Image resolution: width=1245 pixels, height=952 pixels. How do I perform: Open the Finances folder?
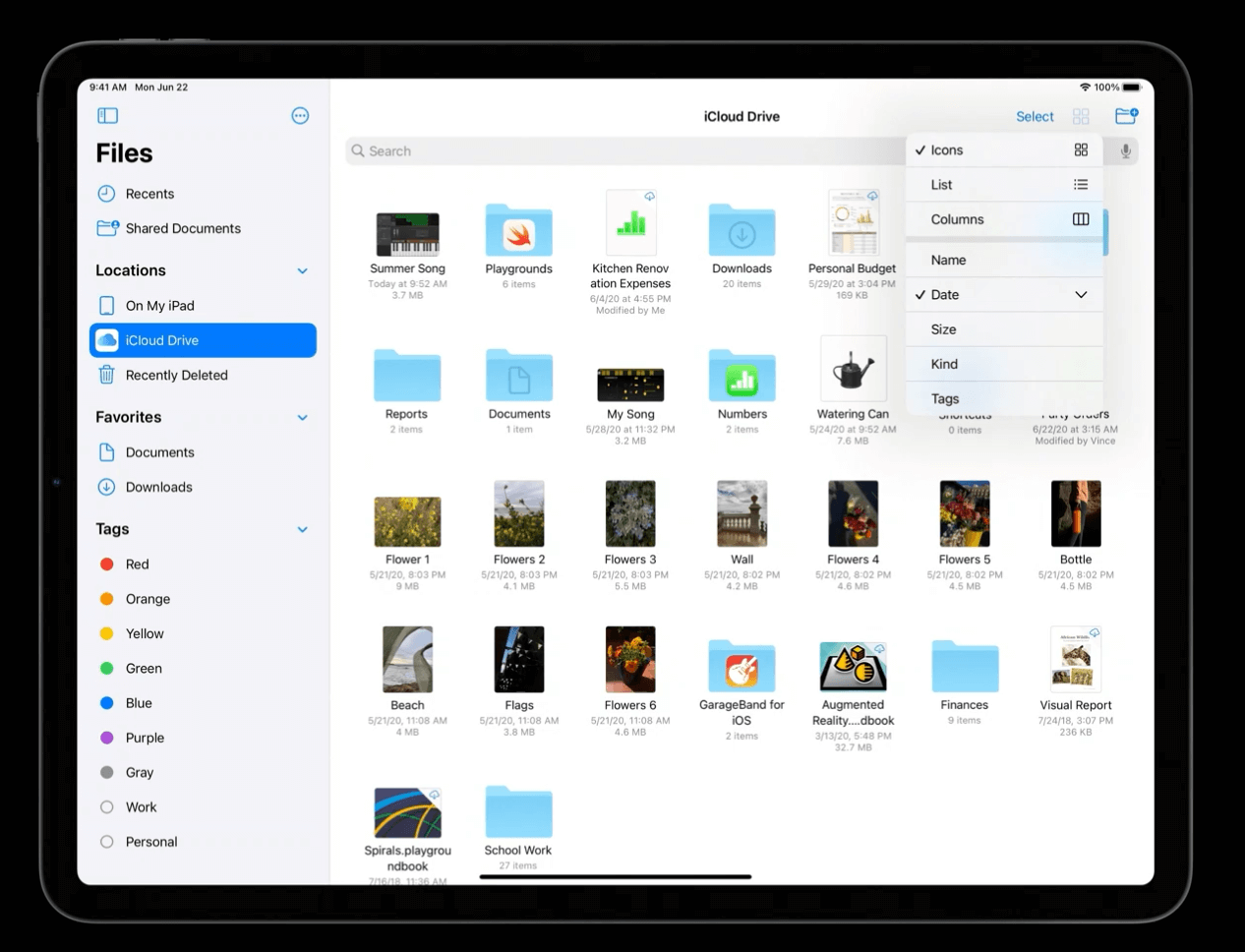click(965, 666)
